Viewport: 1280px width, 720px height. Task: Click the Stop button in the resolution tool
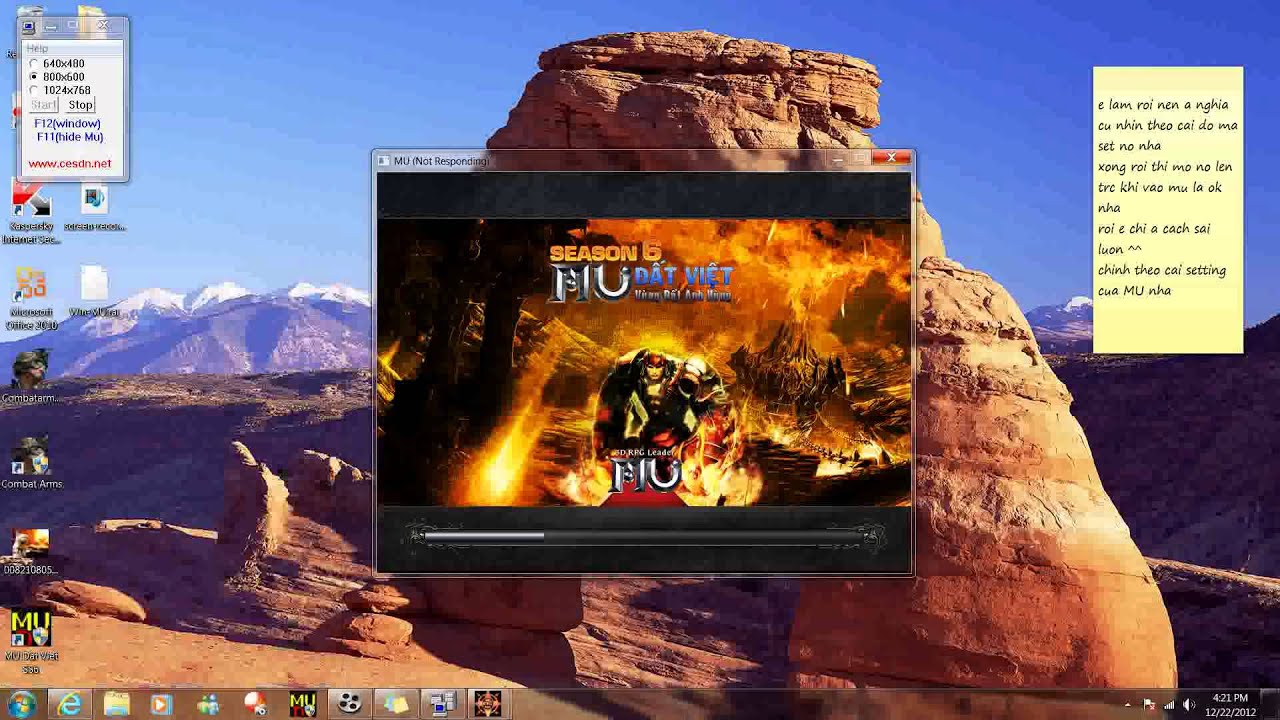[80, 105]
